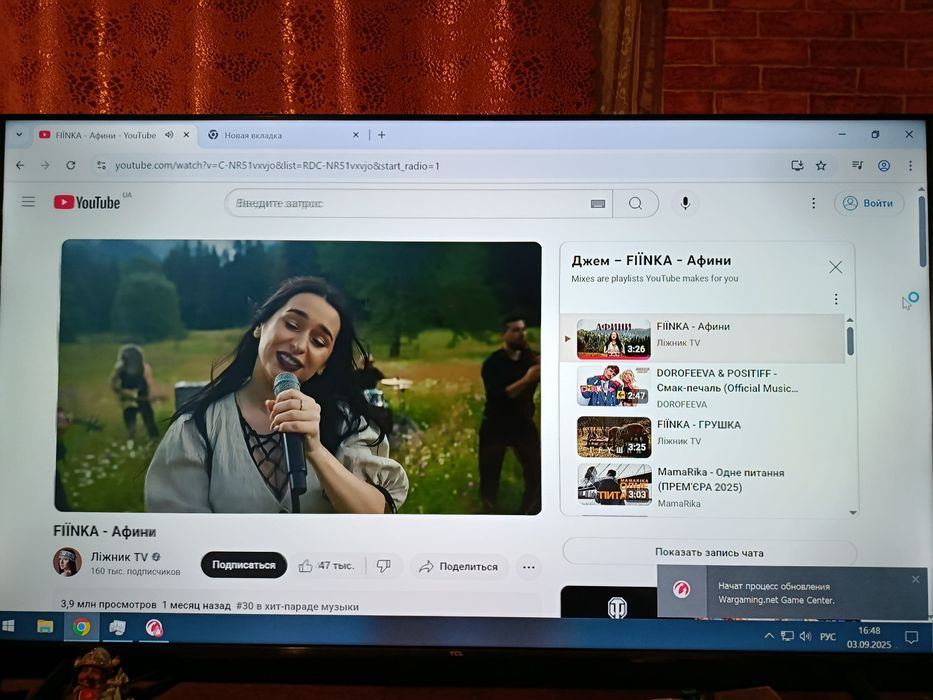The height and width of the screenshot is (700, 933).
Task: Close the FIÏNKA YouTube tab
Action: (186, 135)
